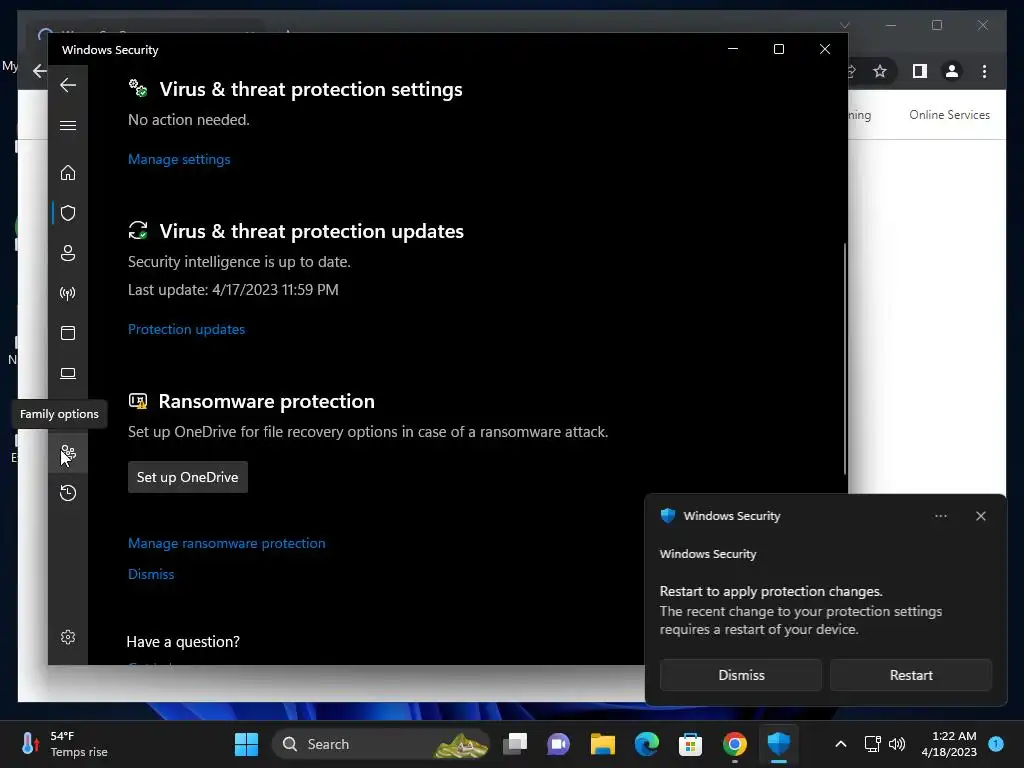Bookmark page with browser star icon
This screenshot has height=768, width=1024.
pyautogui.click(x=880, y=71)
